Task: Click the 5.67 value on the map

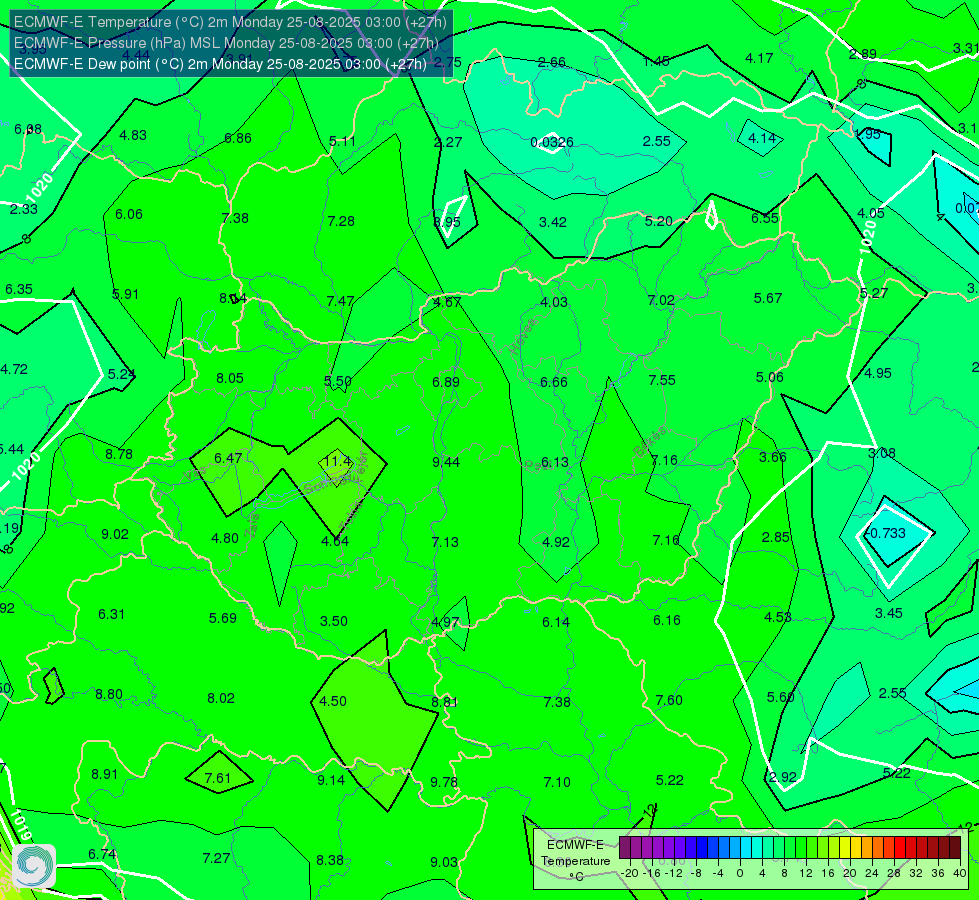Action: tap(767, 298)
